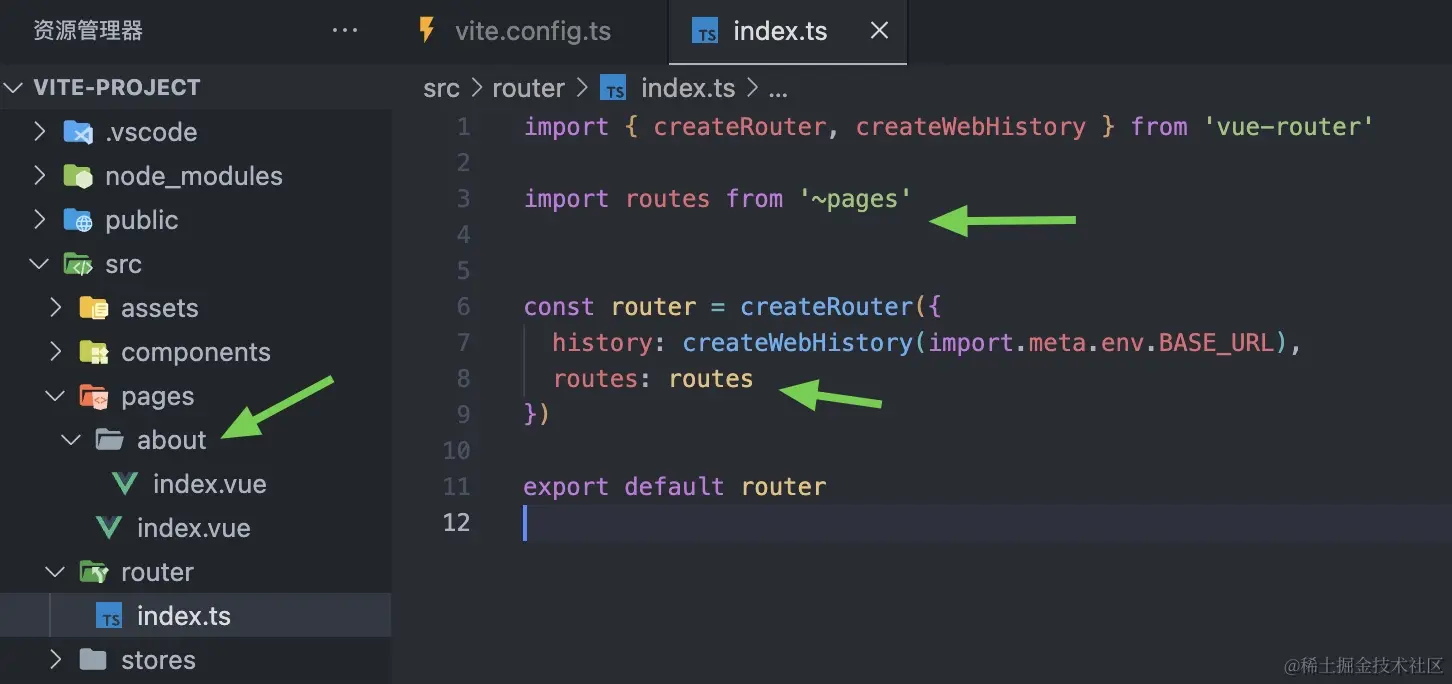Select the router folder label

[x=158, y=572]
